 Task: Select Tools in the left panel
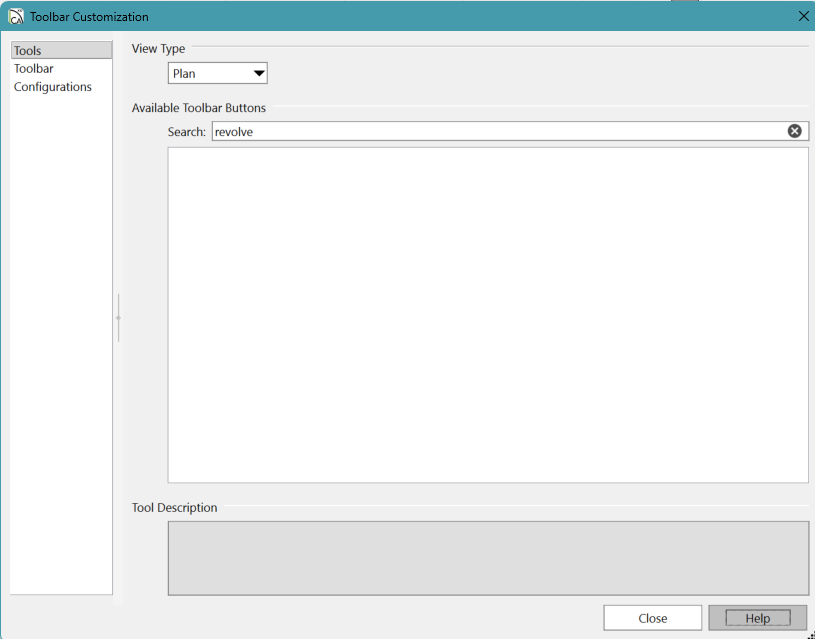pos(28,51)
